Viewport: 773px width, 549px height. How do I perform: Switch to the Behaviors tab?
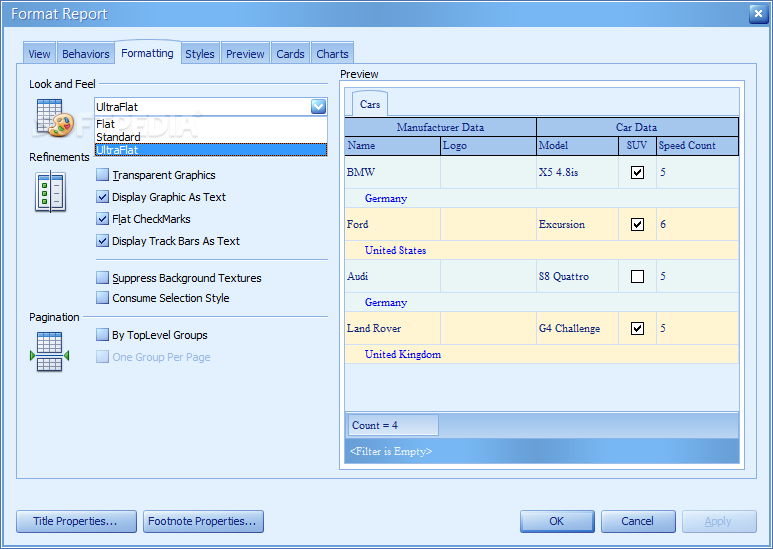coord(86,54)
